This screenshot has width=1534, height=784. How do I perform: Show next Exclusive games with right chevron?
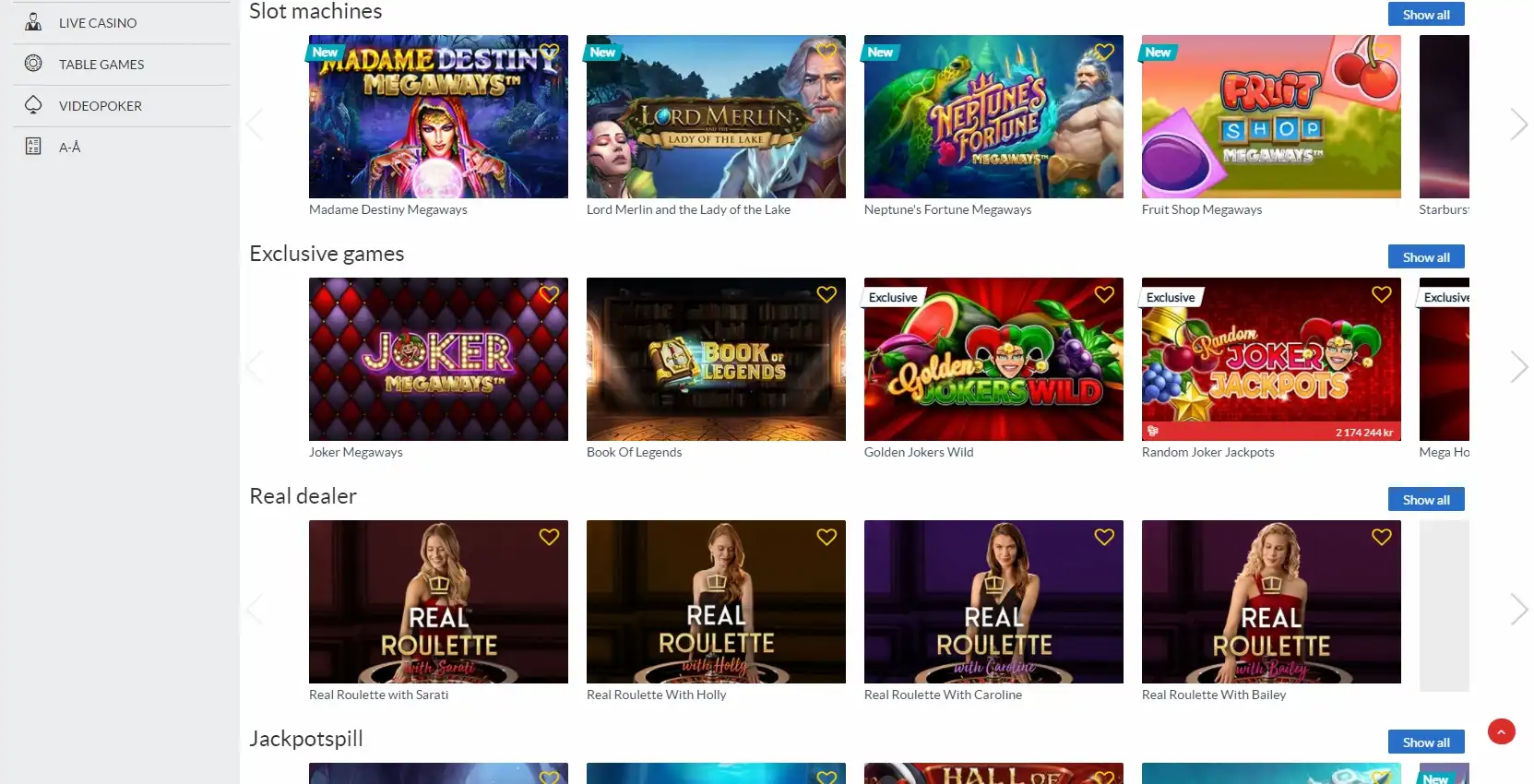pos(1518,367)
